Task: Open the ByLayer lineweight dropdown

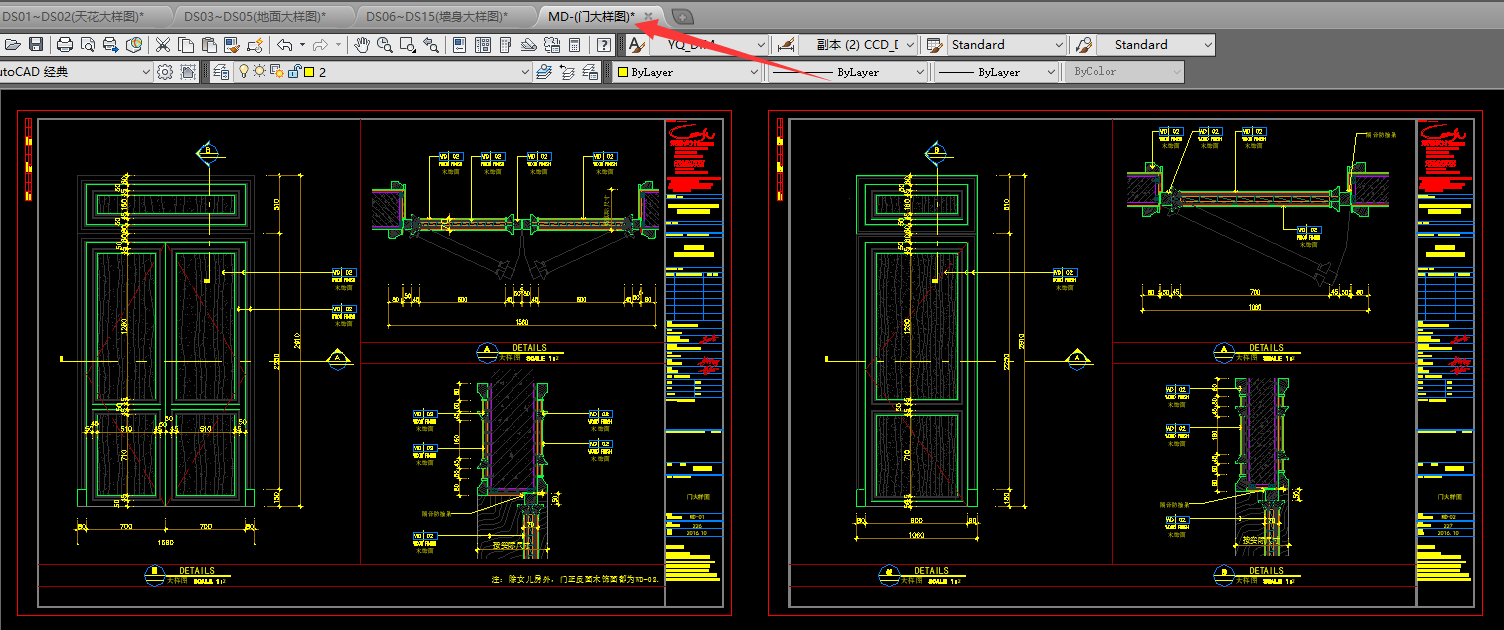Action: click(997, 72)
